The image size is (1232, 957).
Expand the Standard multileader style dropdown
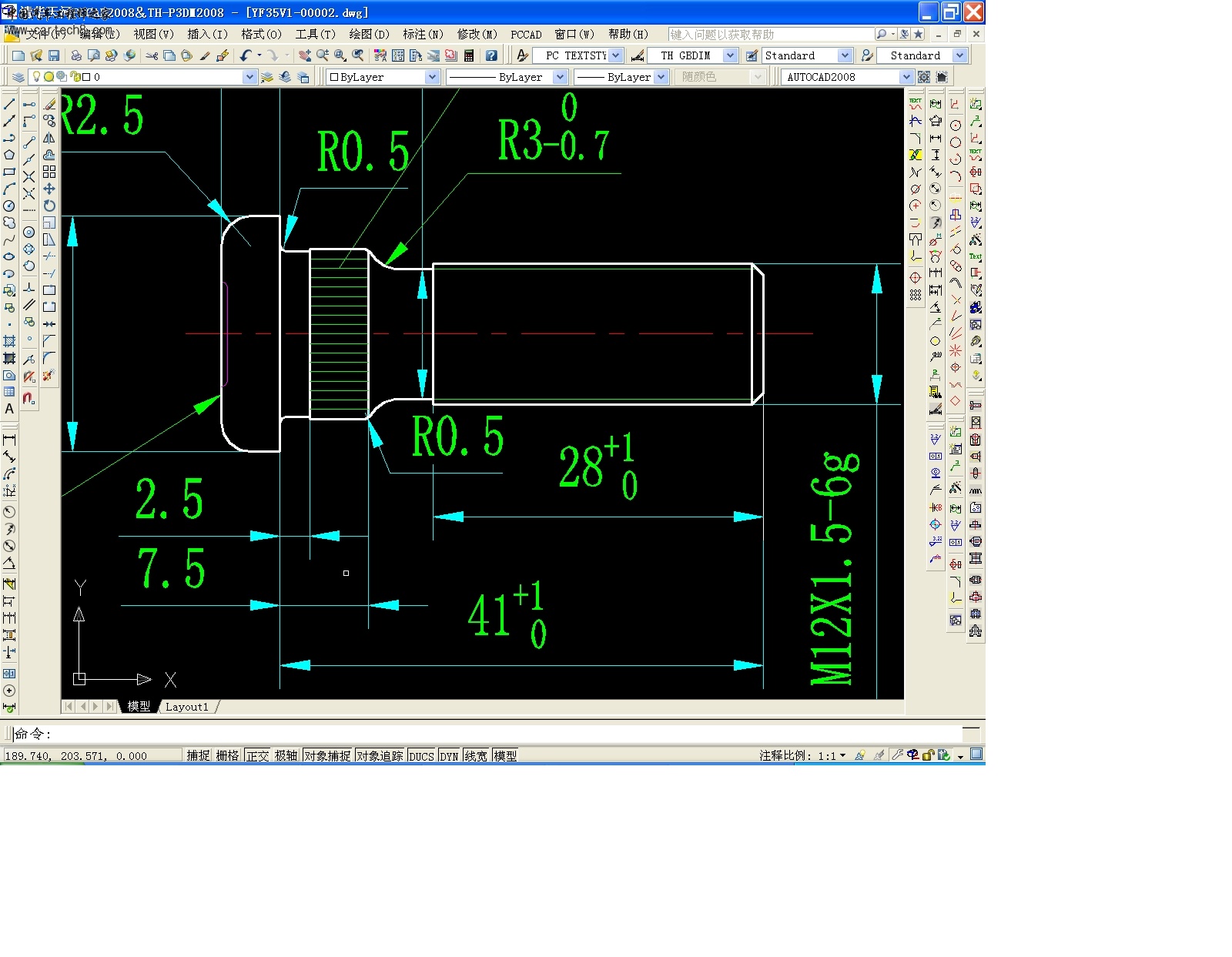click(x=959, y=55)
